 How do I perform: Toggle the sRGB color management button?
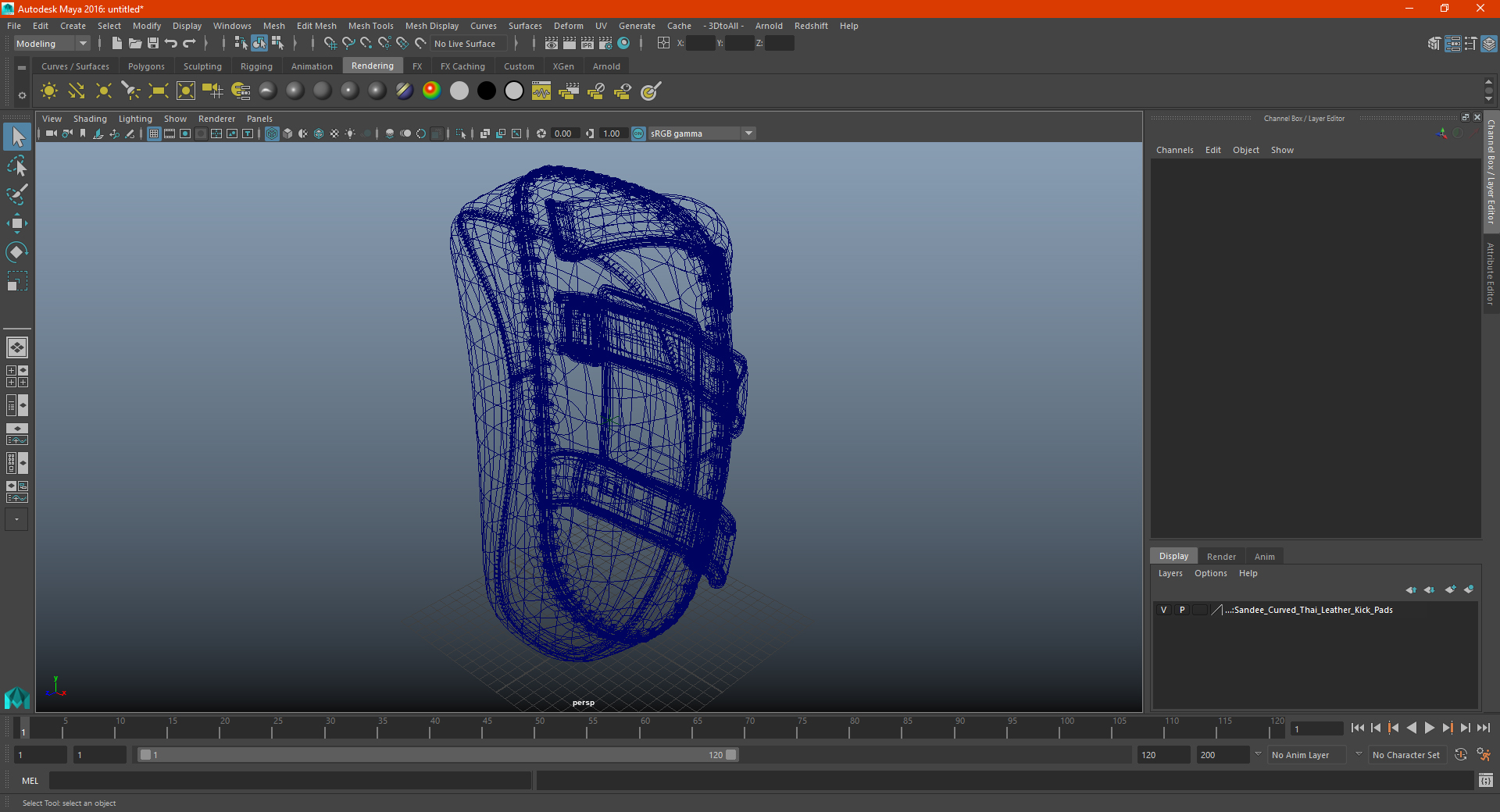coord(638,134)
